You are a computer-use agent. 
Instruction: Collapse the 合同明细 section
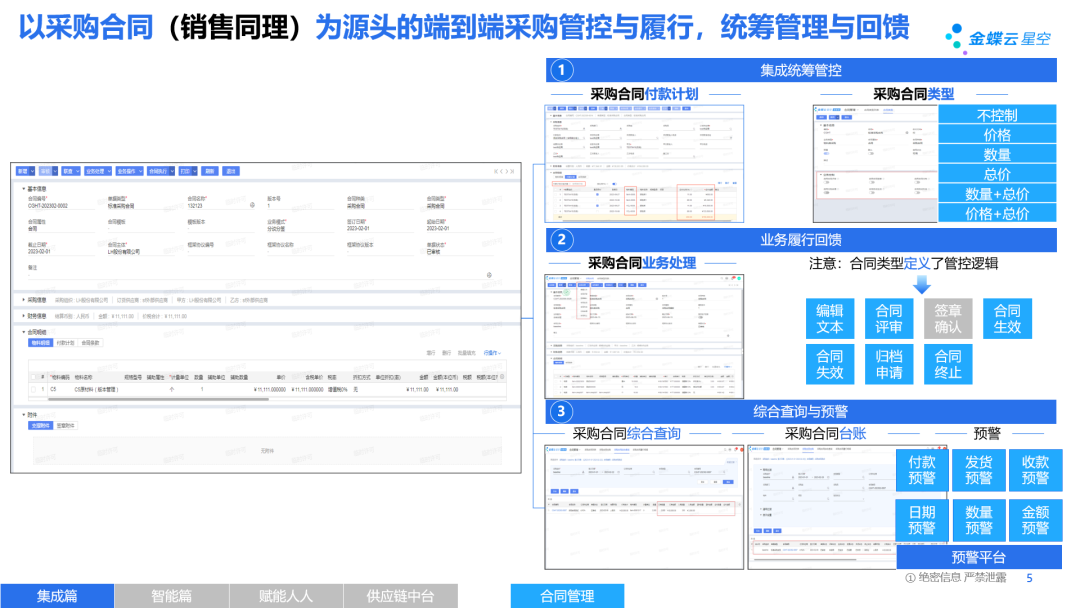tap(23, 332)
